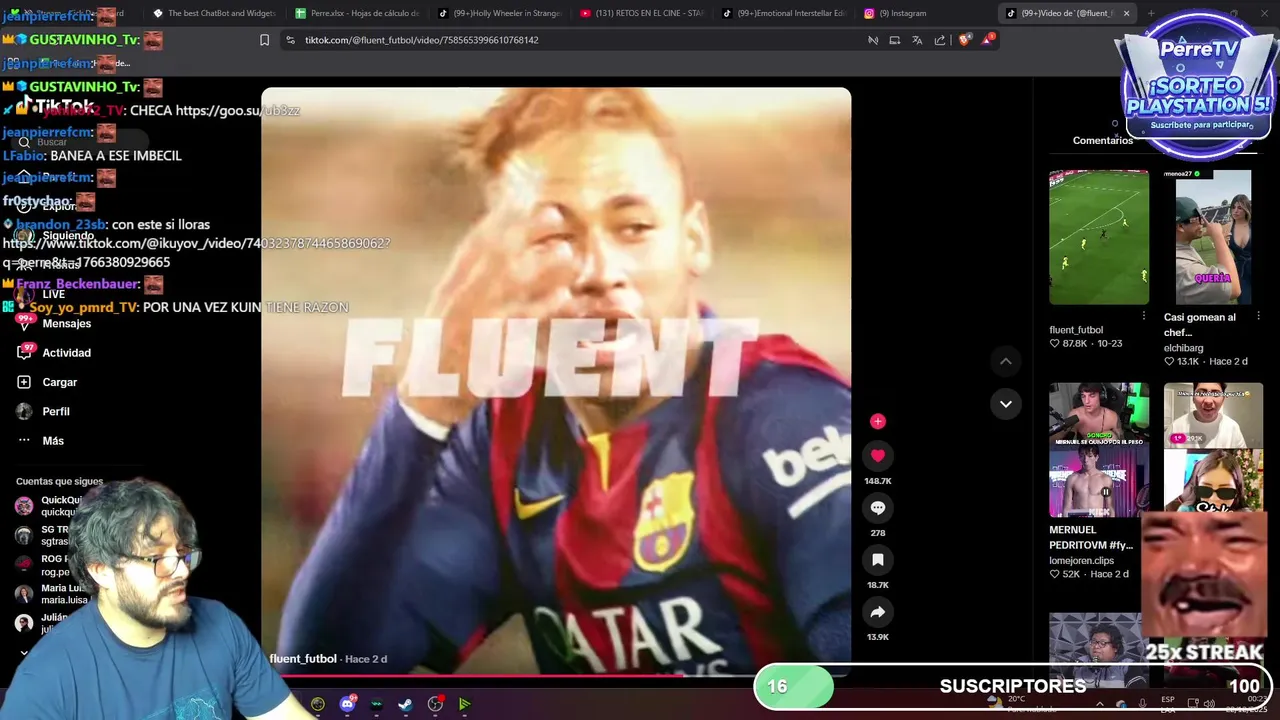
Task: Bookmark this page with the address bar icon
Action: pyautogui.click(x=264, y=40)
